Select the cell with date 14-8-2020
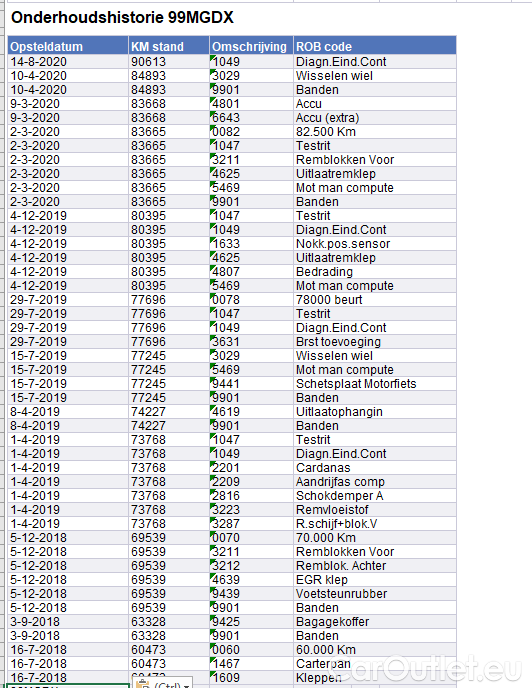Image resolution: width=532 pixels, height=688 pixels. click(68, 62)
